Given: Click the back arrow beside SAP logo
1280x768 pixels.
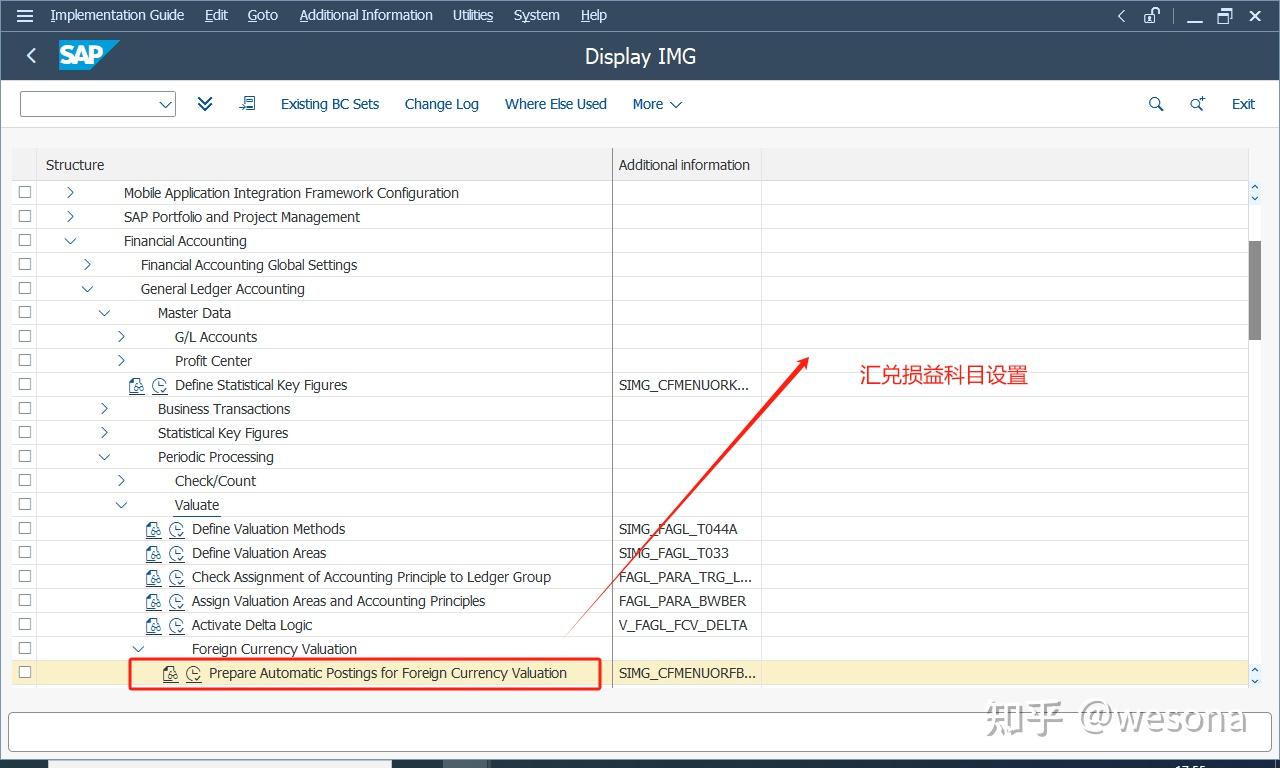Looking at the screenshot, I should (x=31, y=56).
